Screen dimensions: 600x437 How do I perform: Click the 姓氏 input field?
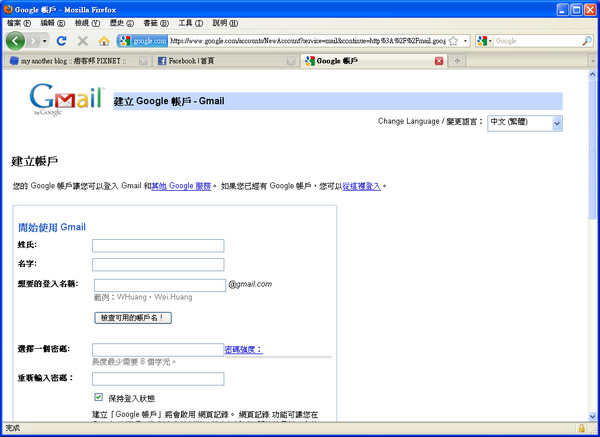tap(158, 246)
